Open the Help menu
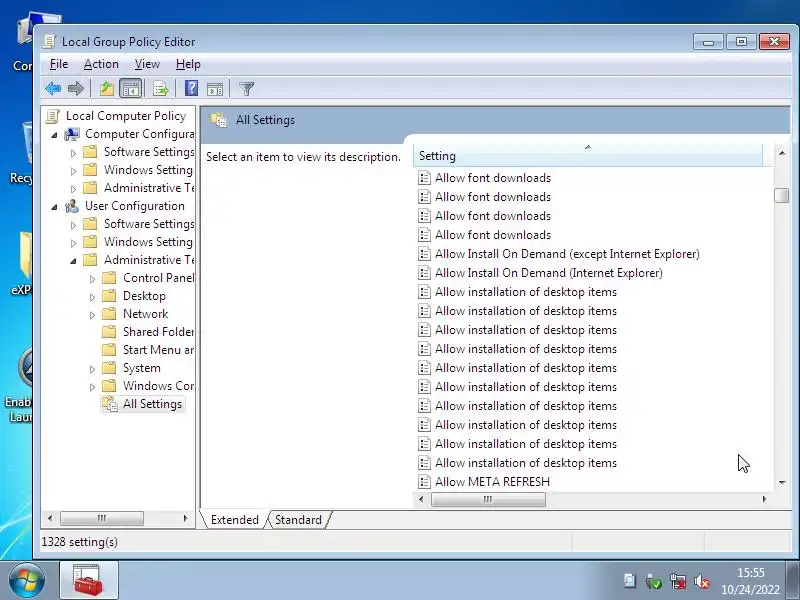This screenshot has width=800, height=600. 188,64
